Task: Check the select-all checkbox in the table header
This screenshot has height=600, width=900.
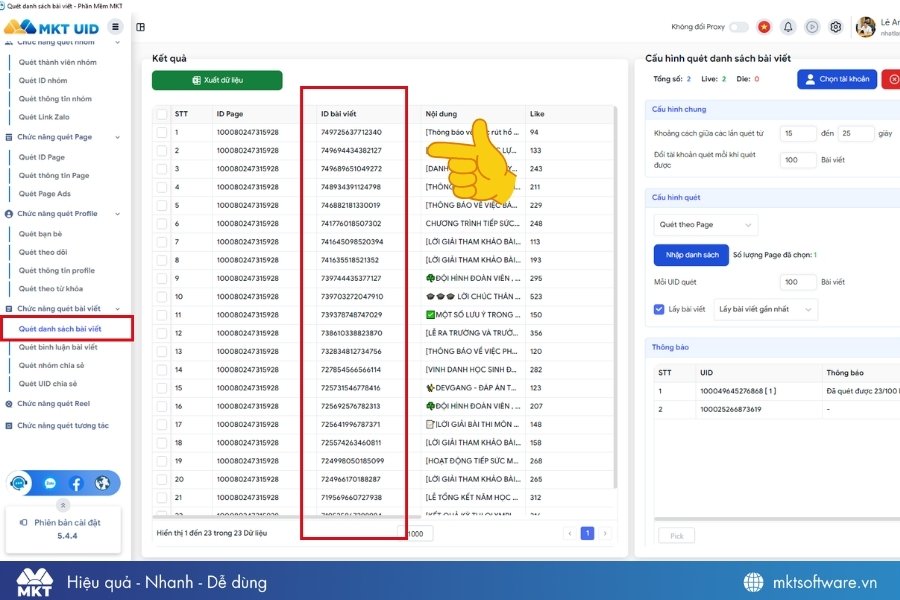Action: pos(160,113)
